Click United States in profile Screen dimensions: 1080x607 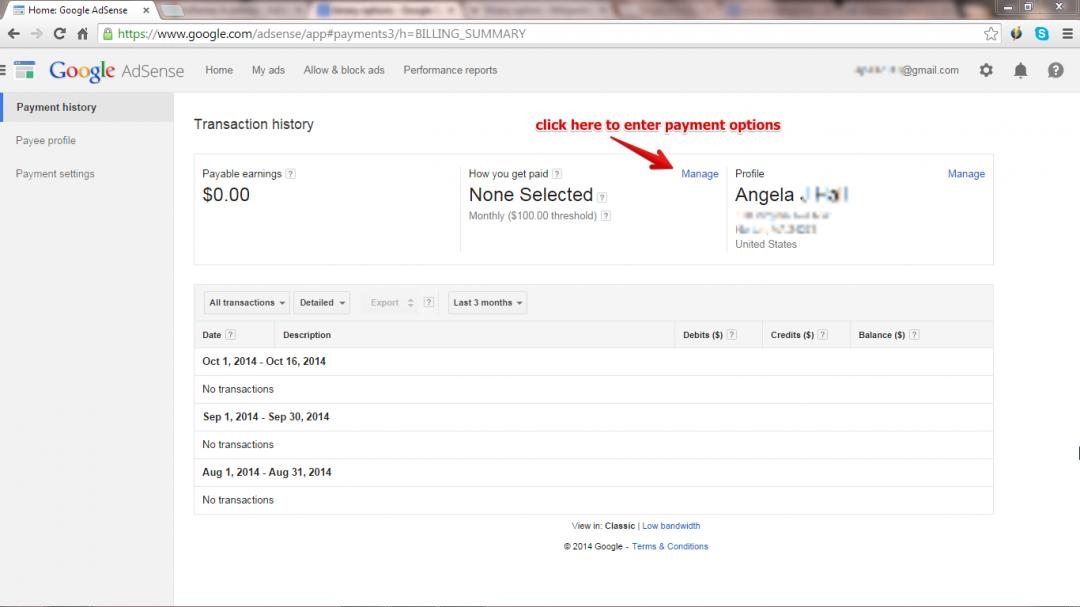click(765, 245)
